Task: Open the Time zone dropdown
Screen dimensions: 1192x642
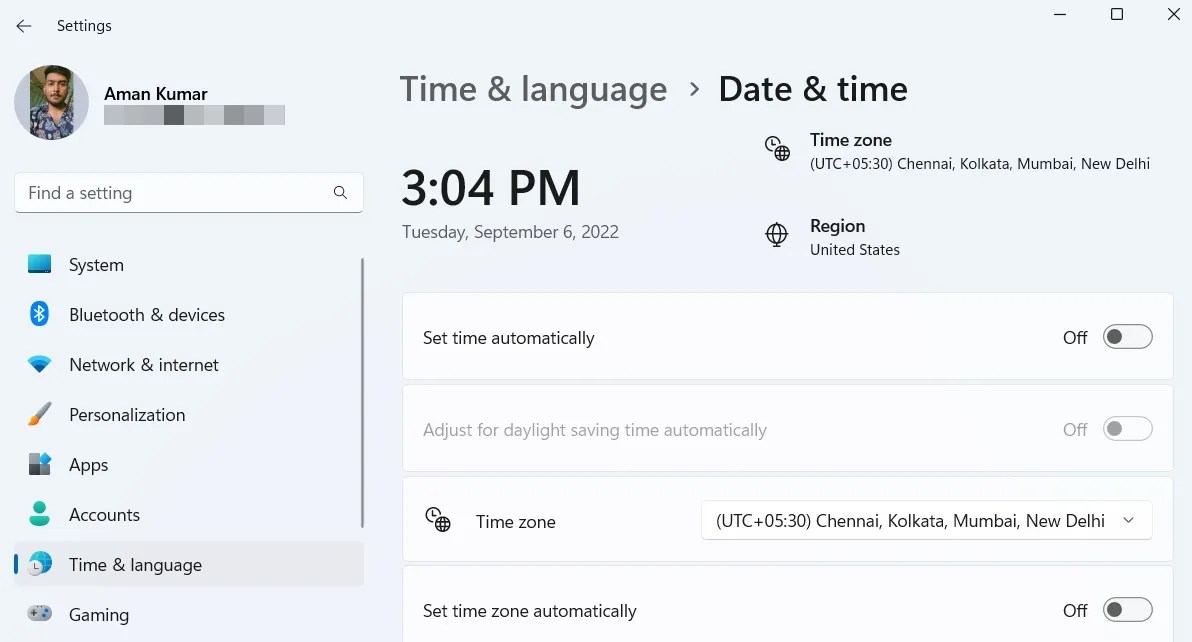Action: 926,521
